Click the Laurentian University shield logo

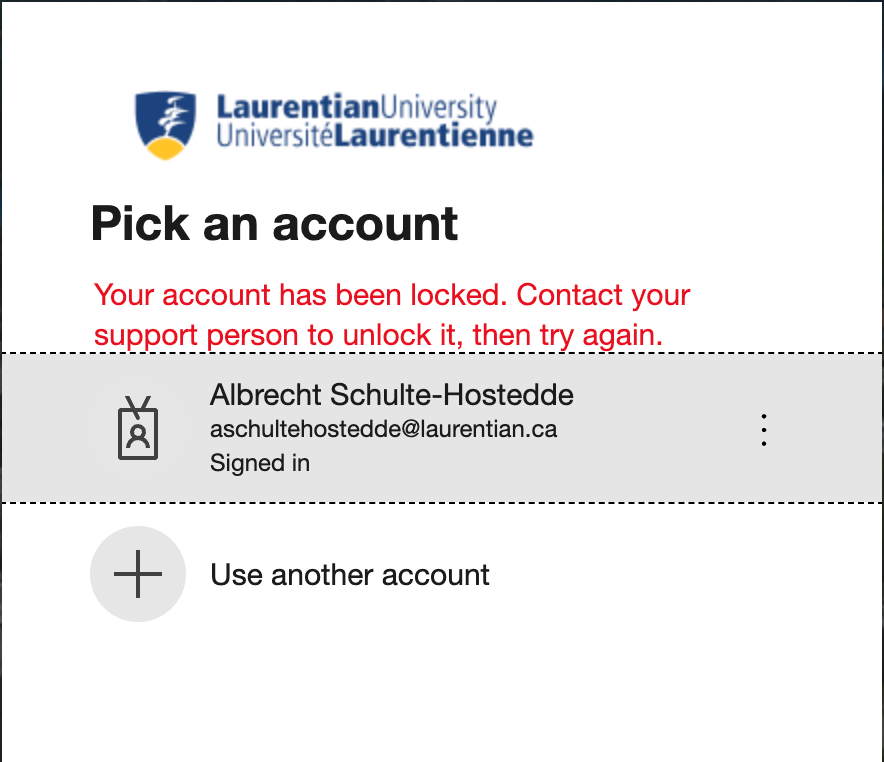pyautogui.click(x=167, y=124)
